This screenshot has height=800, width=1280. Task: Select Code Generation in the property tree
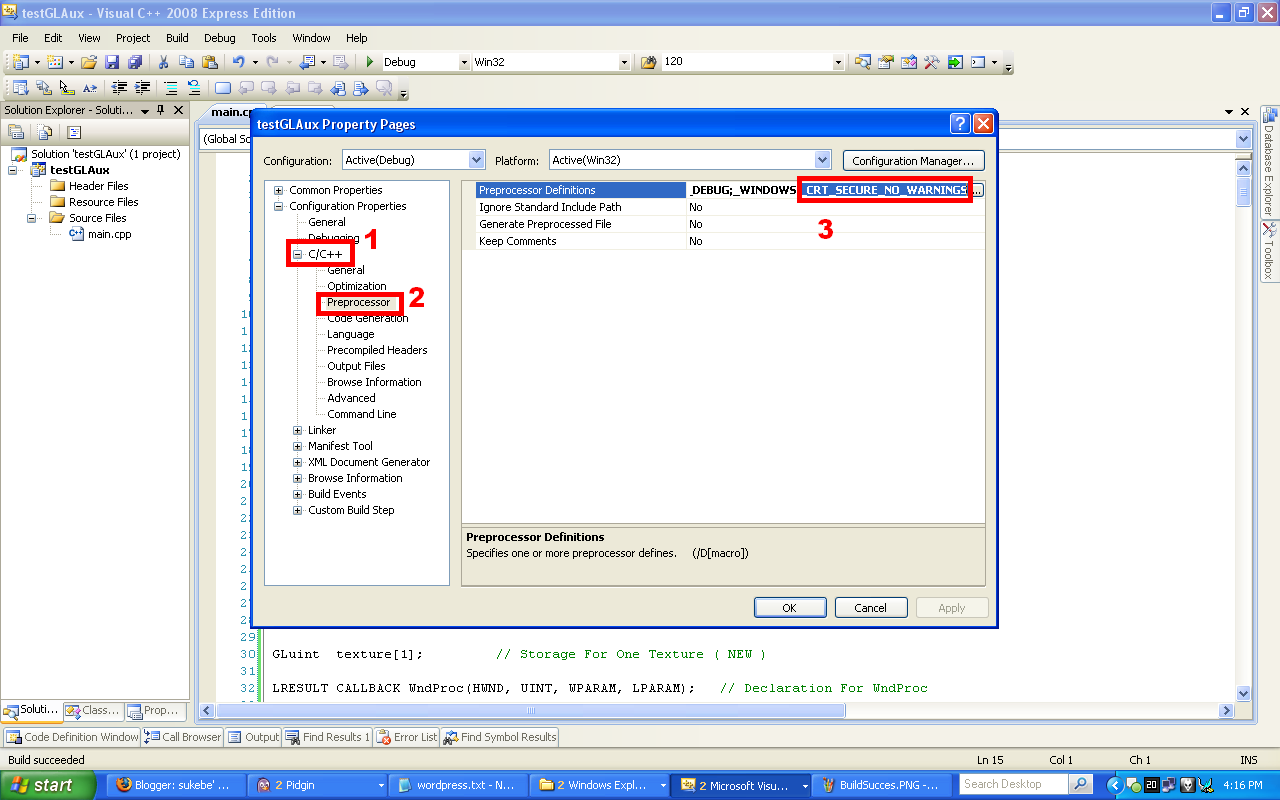(368, 318)
